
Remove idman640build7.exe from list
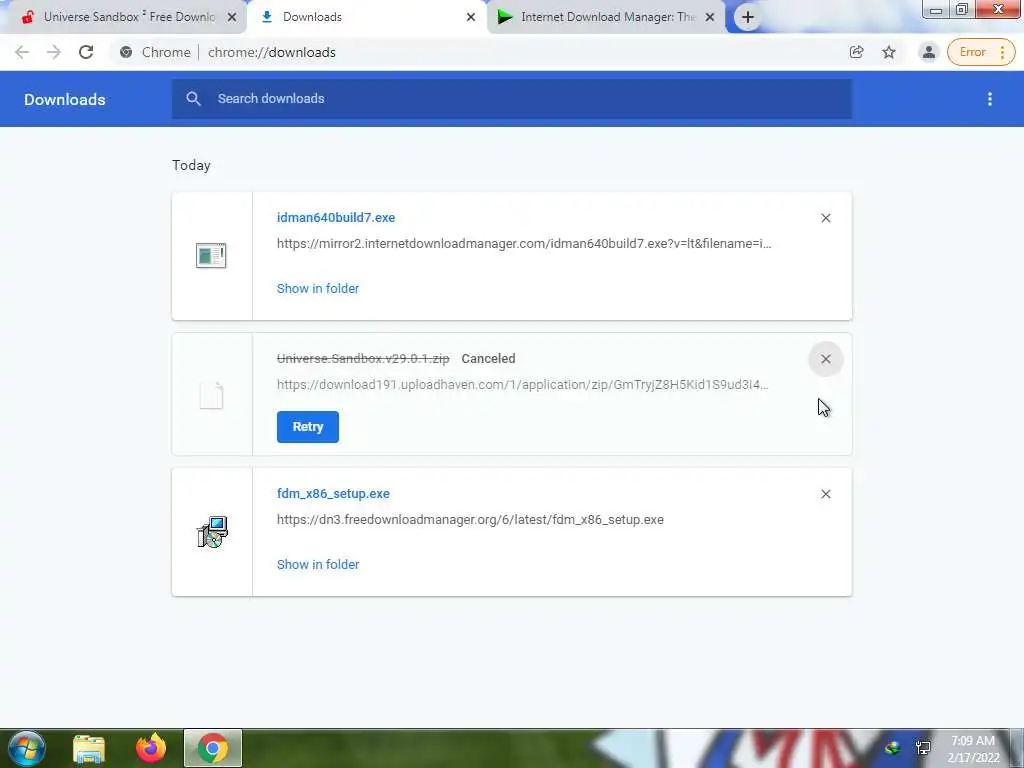click(x=825, y=218)
